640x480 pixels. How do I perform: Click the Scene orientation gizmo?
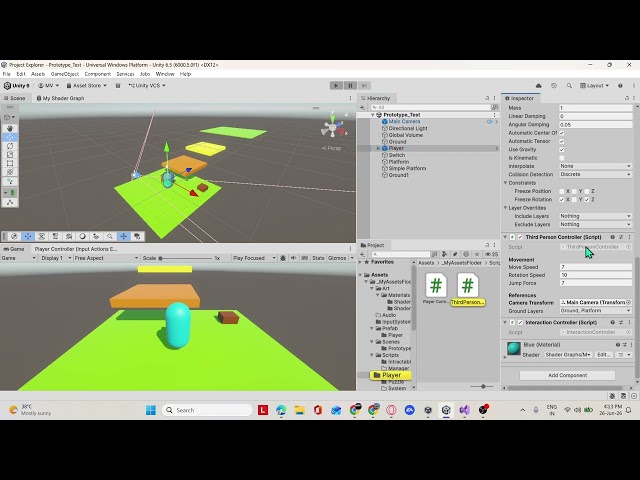pyautogui.click(x=334, y=126)
